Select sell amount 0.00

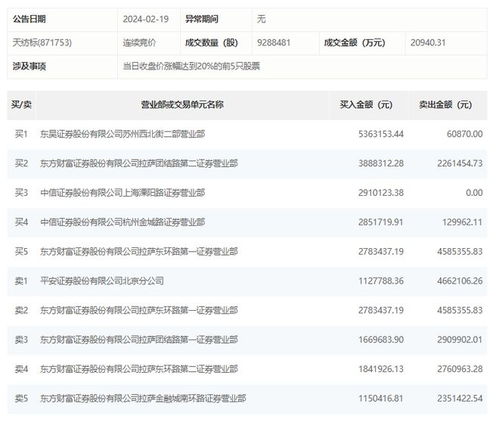[474, 193]
